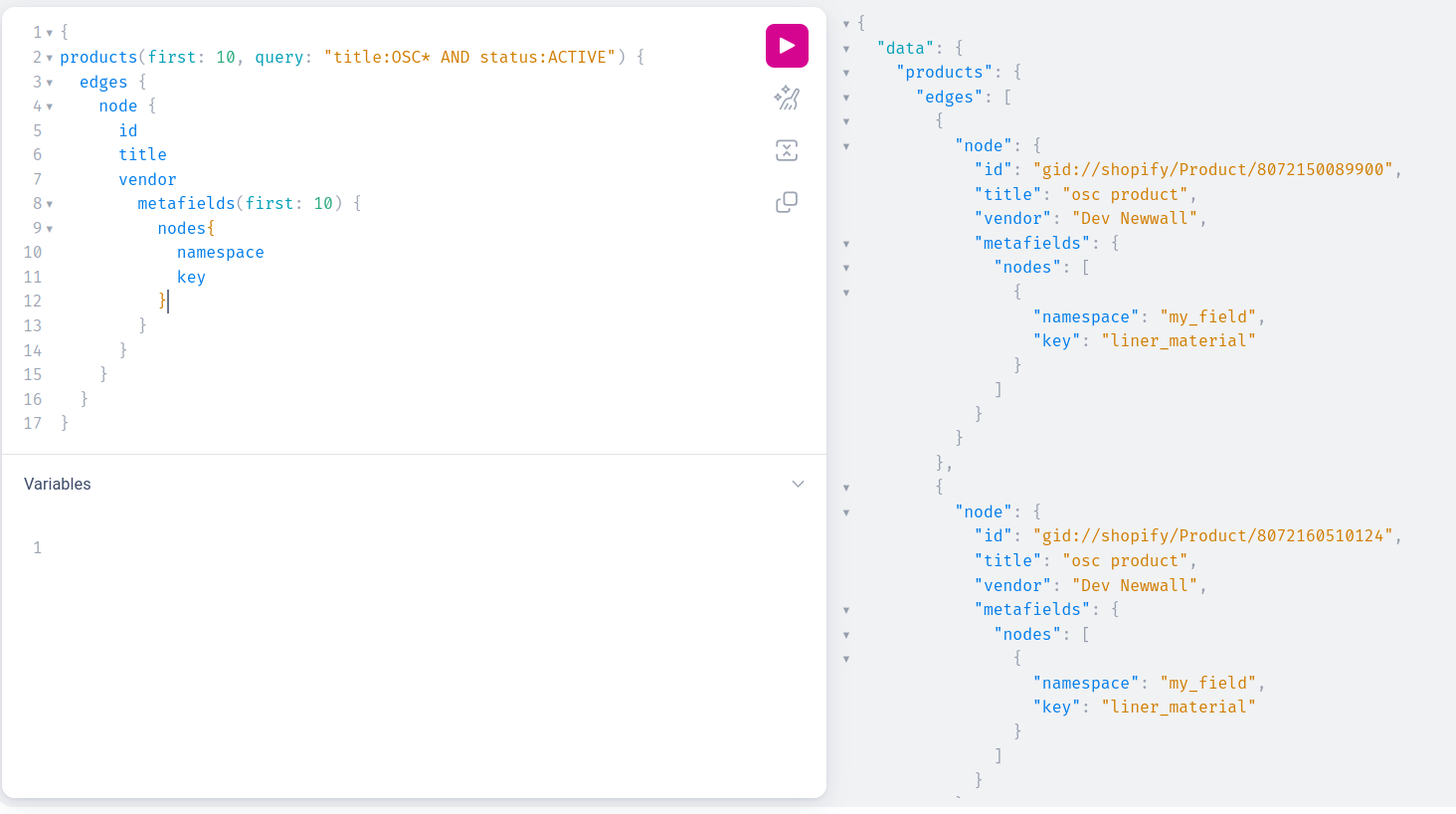The width and height of the screenshot is (1456, 814).
Task: Click into the Variables editor line 1
Action: click(398, 548)
